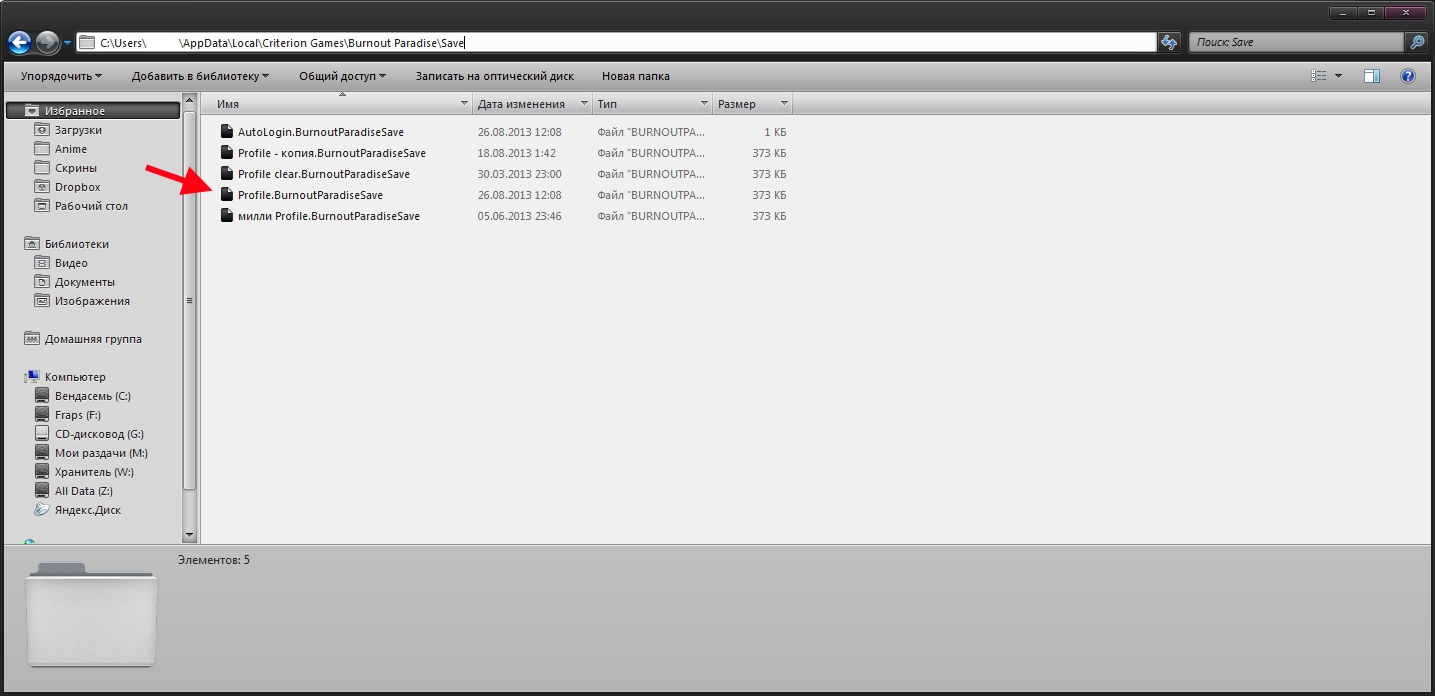Click the folder icon in address bar

click(87, 42)
